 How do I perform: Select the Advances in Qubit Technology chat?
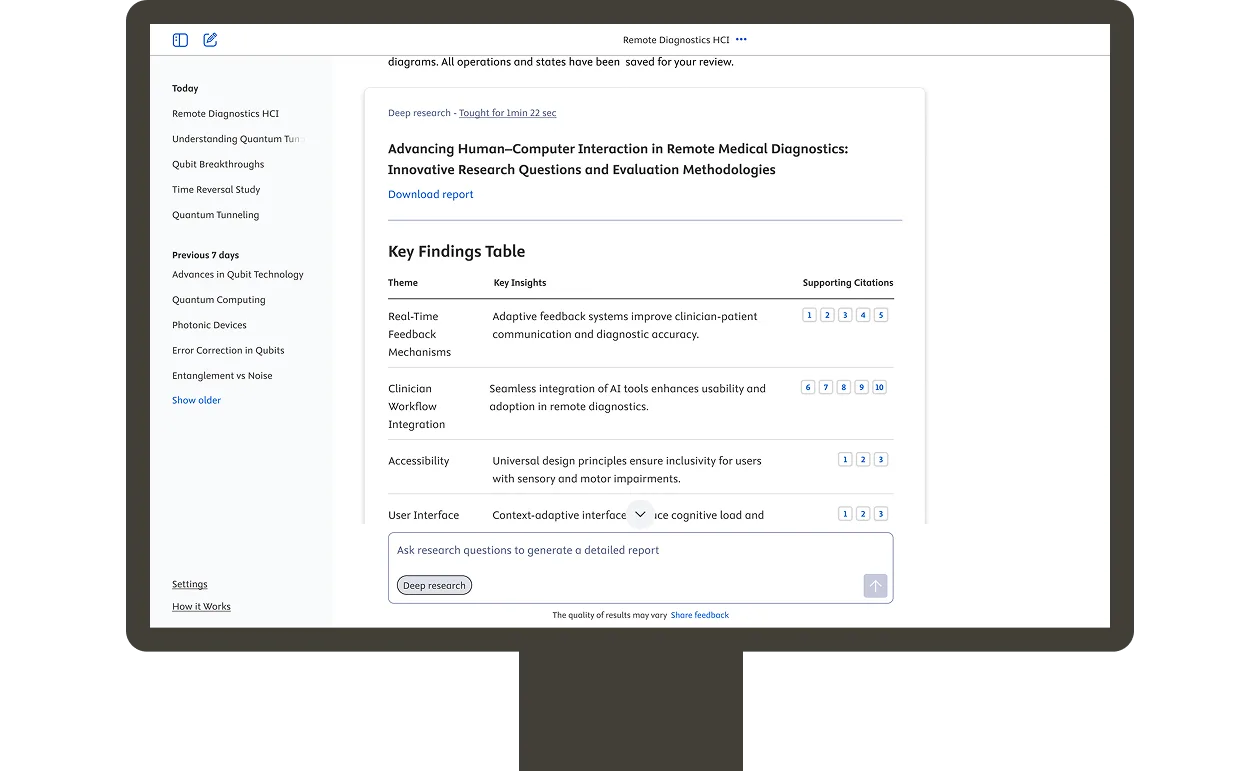[x=238, y=274]
